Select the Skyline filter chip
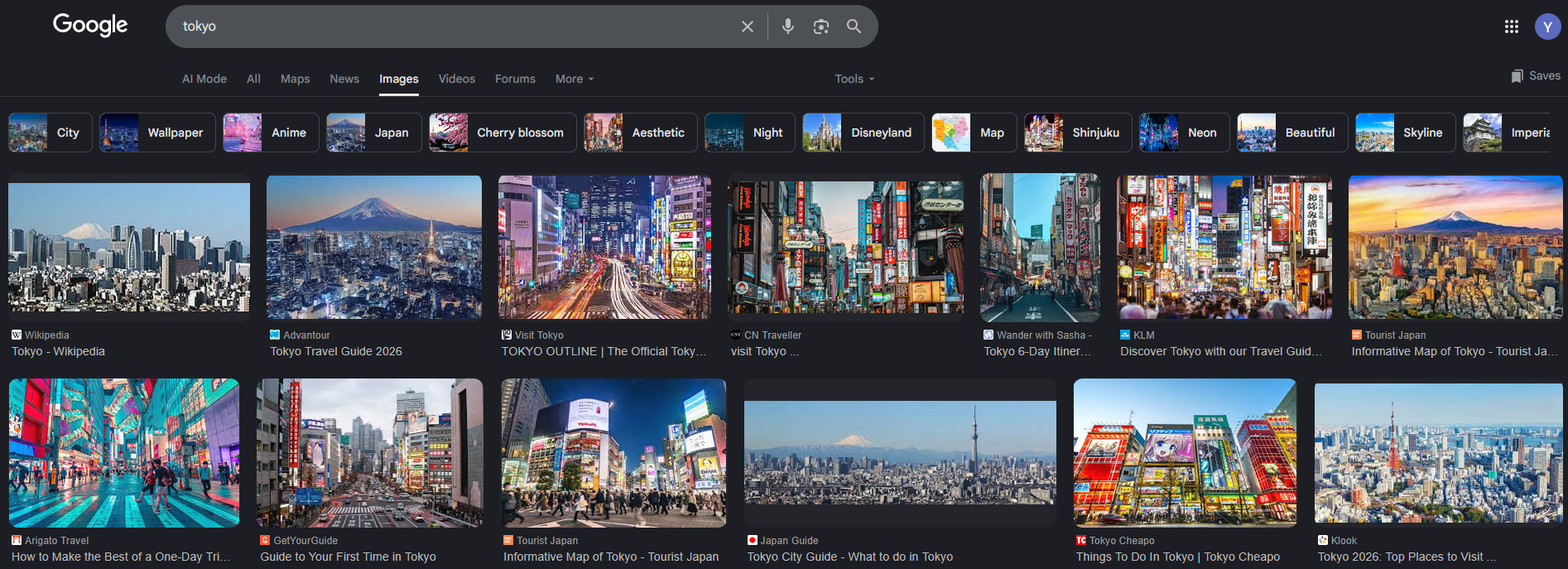This screenshot has height=569, width=1568. tap(1406, 133)
